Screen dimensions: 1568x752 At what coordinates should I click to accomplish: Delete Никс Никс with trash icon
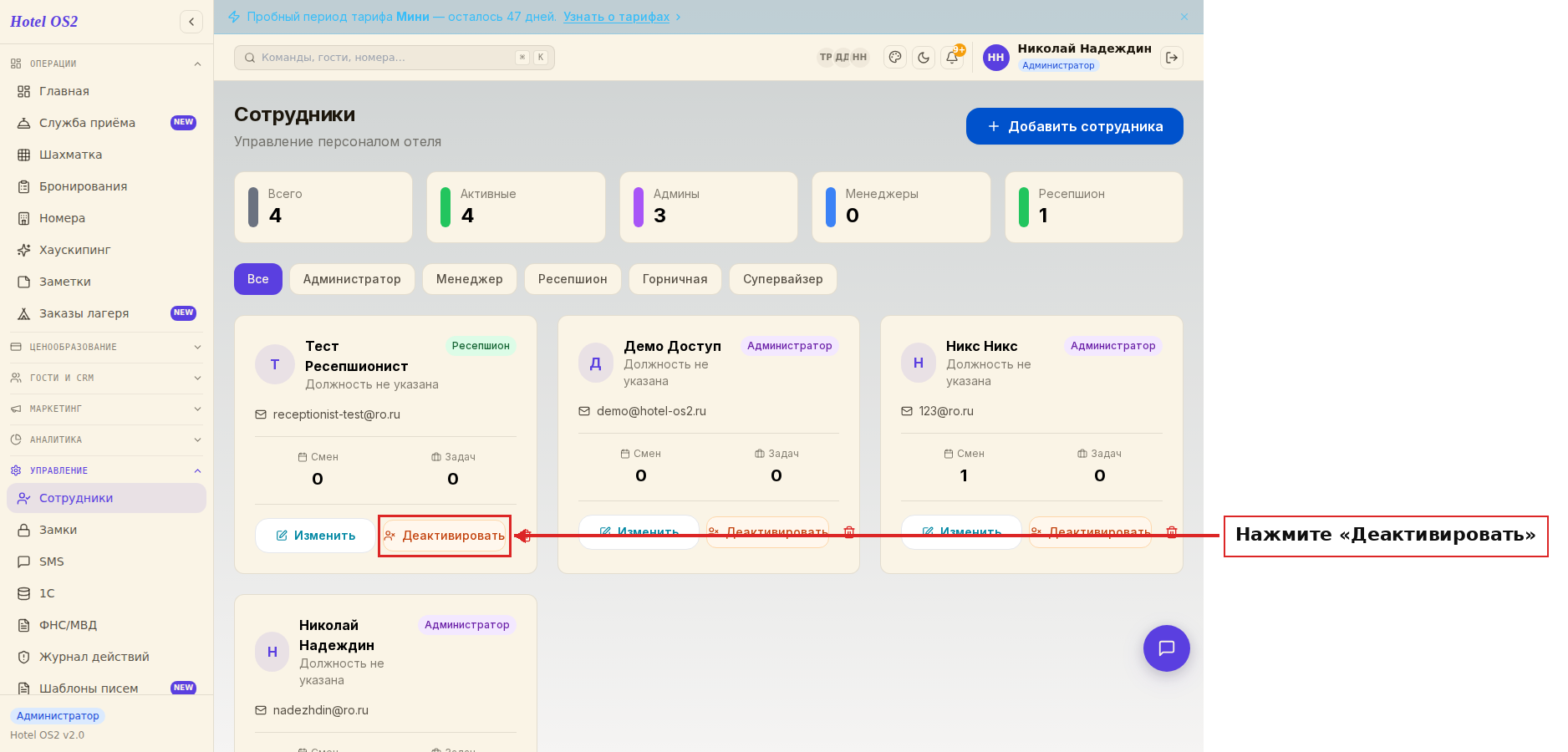1172,532
